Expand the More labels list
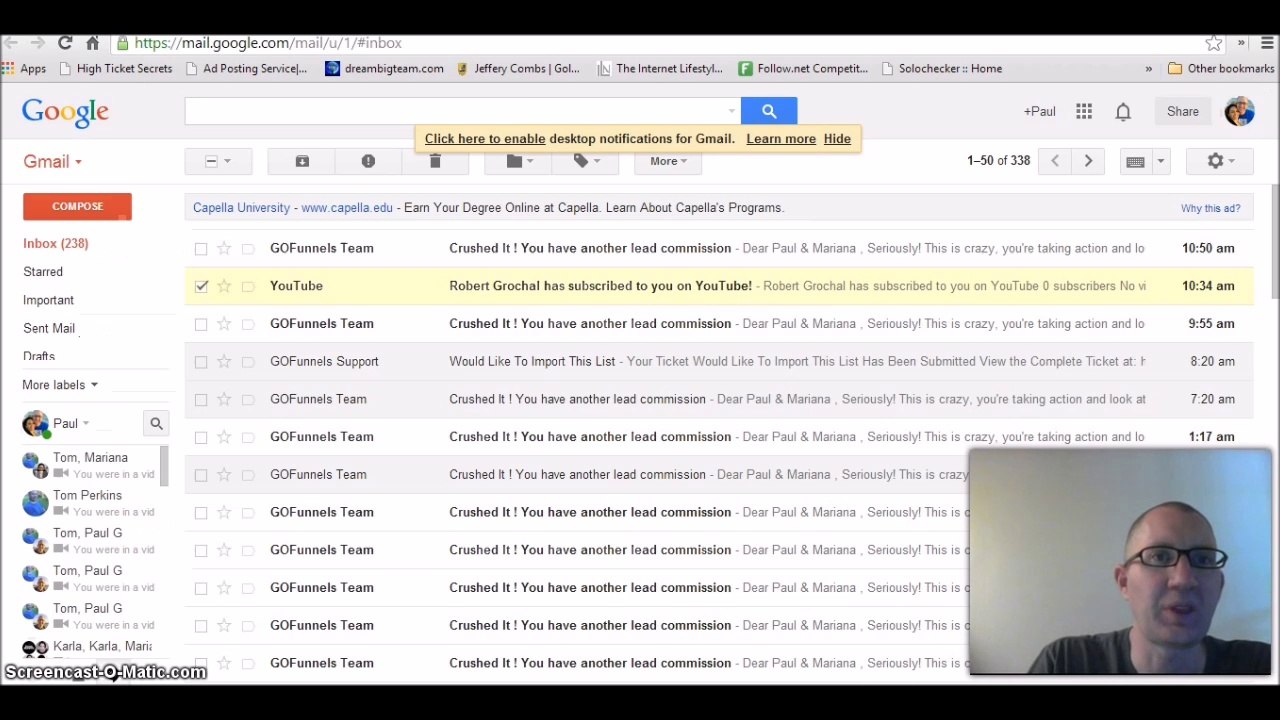Image resolution: width=1280 pixels, height=720 pixels. [x=60, y=385]
